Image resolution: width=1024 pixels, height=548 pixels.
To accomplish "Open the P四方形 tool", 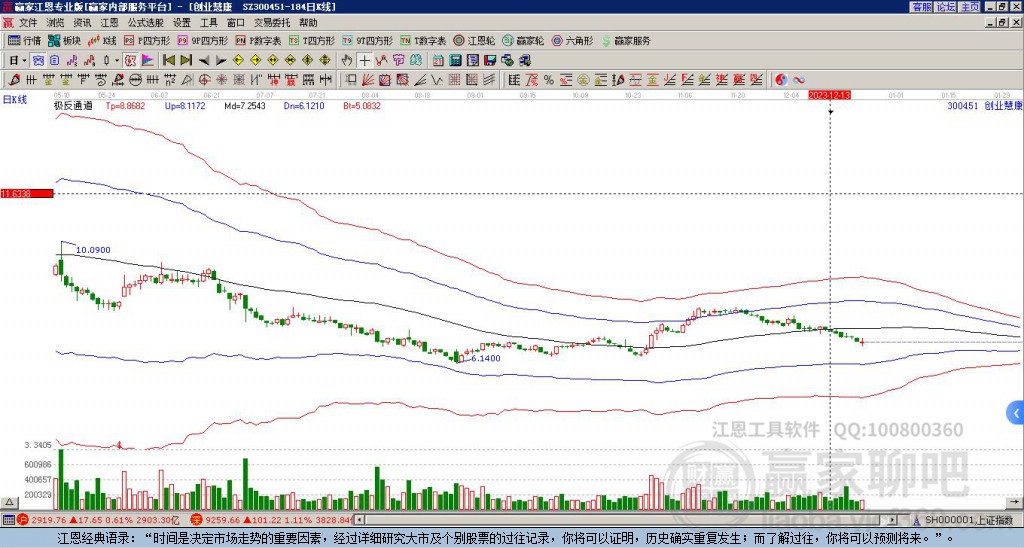I will [x=148, y=40].
